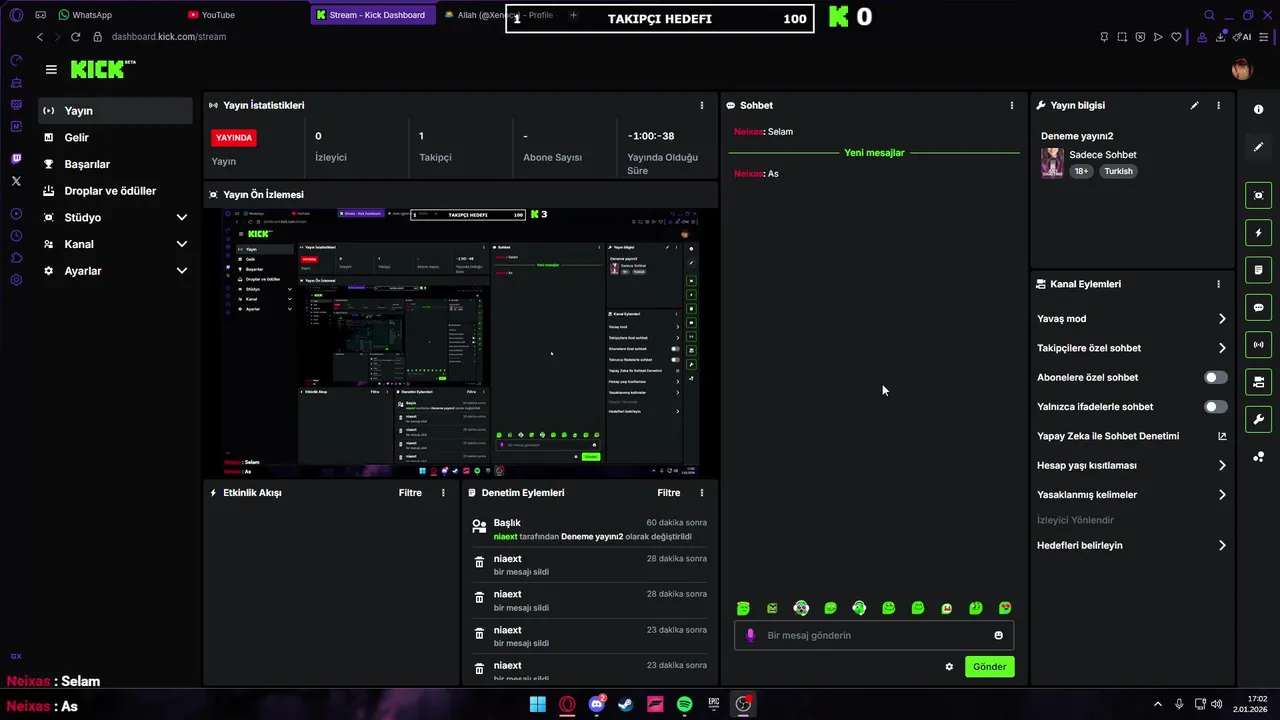Click the screen capture icon in right toolbar
The width and height of the screenshot is (1280, 720).
click(x=1258, y=195)
